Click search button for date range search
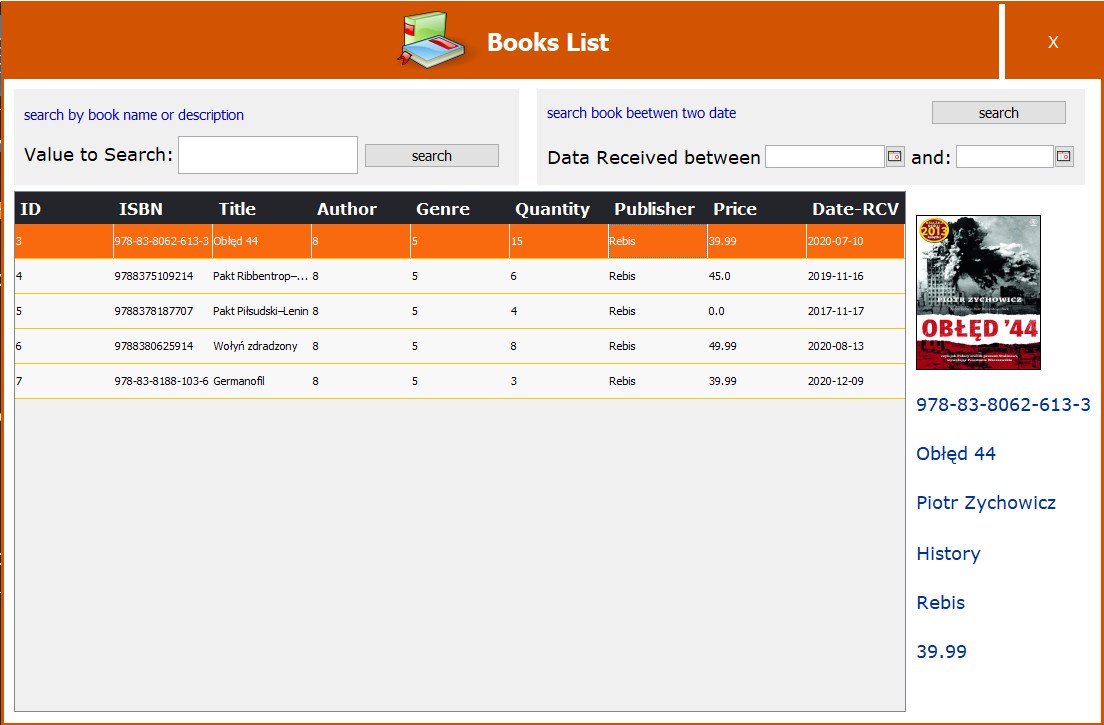Screen dimensions: 1104x725 [998, 112]
